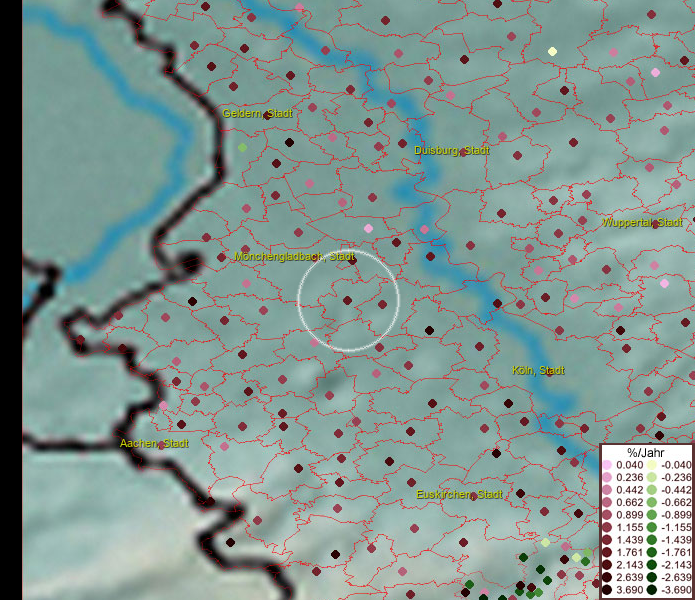Pick the -0.040 pale yellow swatch
695x600 pixels.
[x=652, y=465]
